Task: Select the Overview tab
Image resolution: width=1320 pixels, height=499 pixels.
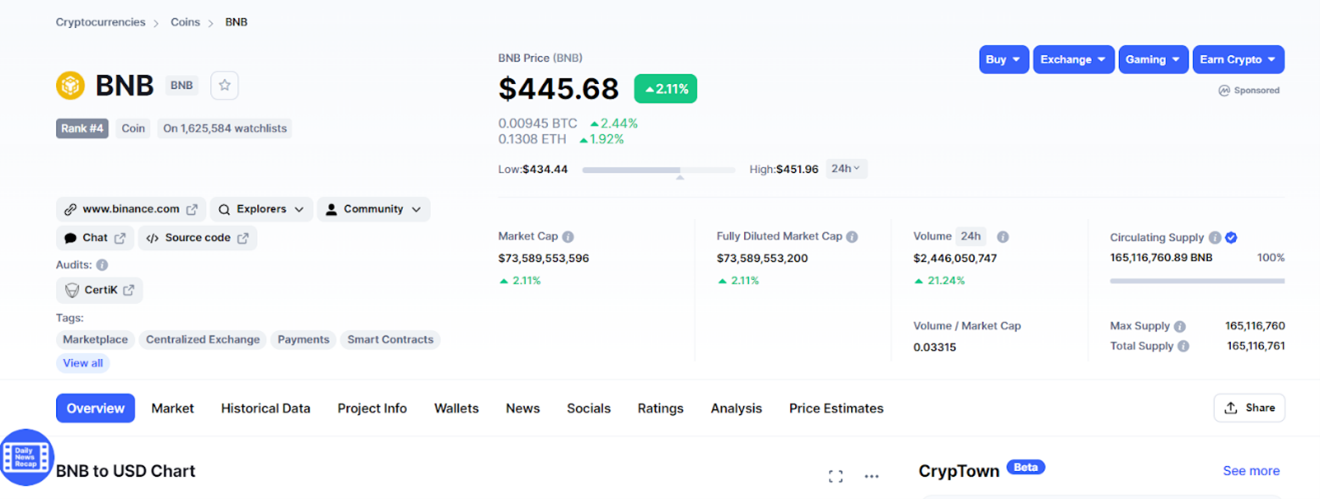Action: (95, 408)
